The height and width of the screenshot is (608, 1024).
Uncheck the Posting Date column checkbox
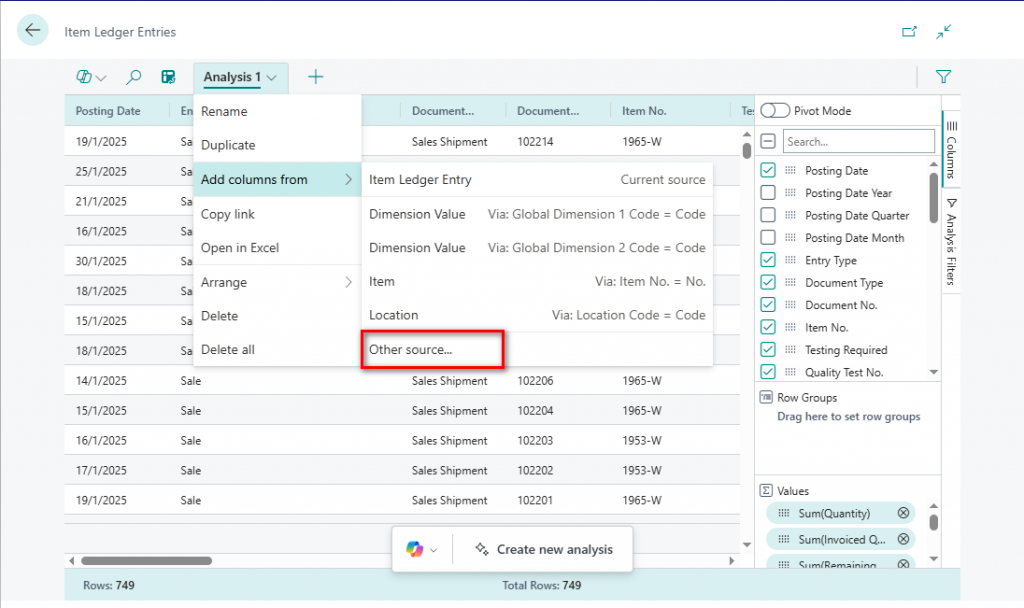[x=768, y=171]
